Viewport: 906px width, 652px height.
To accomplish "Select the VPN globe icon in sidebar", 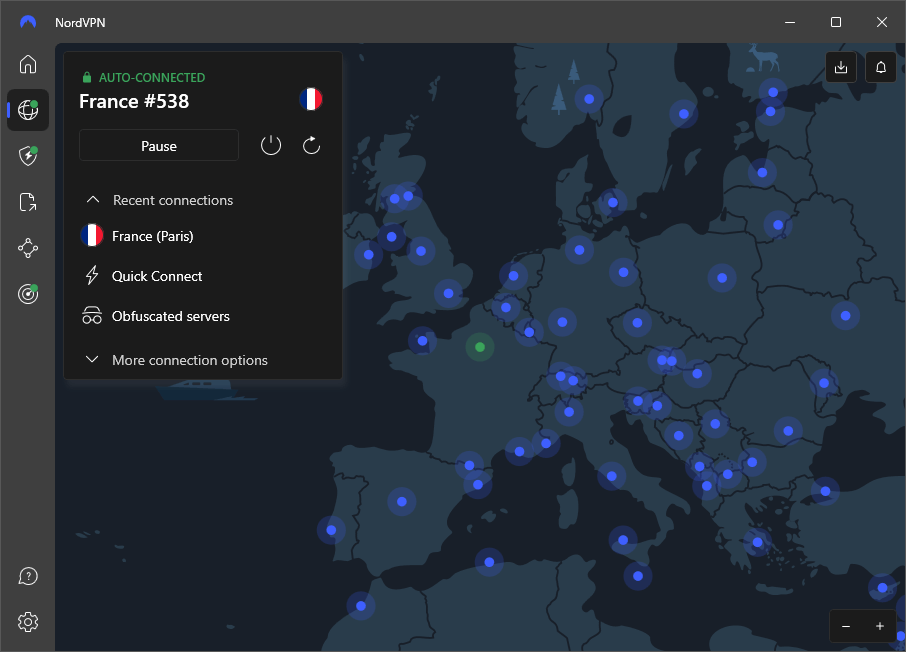I will (28, 110).
